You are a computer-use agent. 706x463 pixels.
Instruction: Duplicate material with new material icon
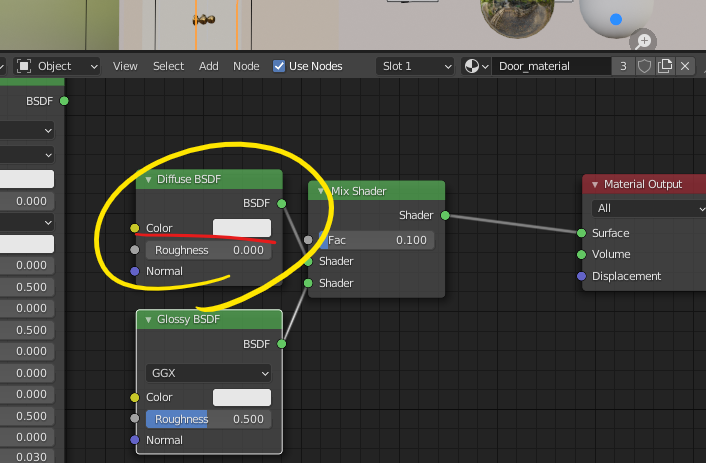[665, 66]
